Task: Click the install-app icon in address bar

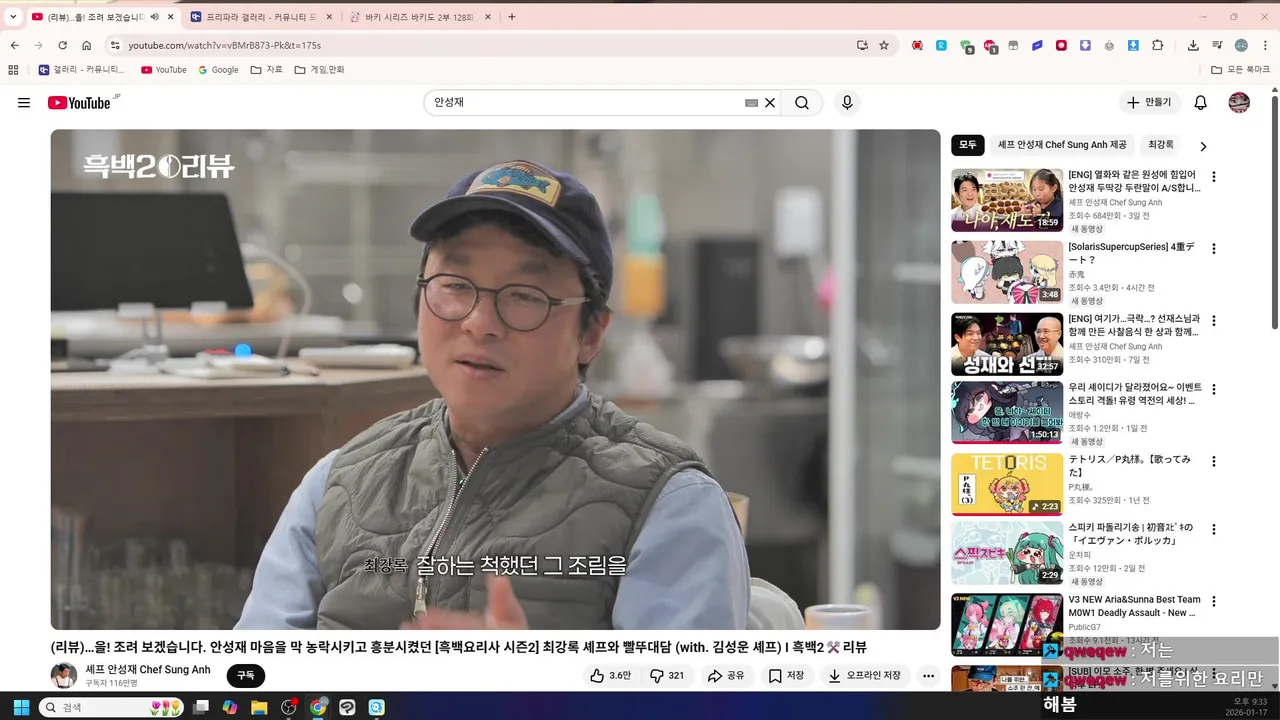Action: coord(862,45)
